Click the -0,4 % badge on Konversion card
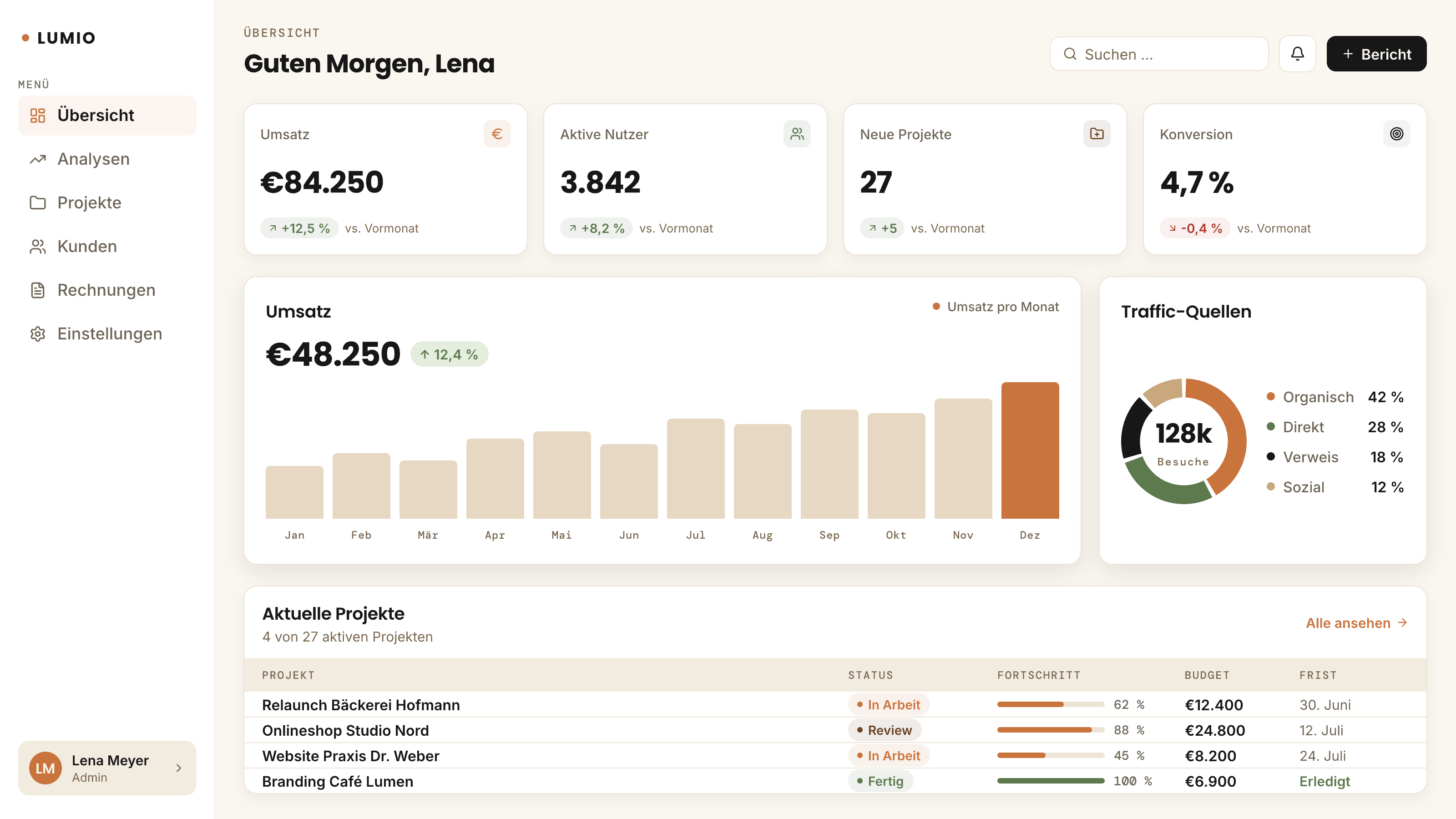Image resolution: width=1456 pixels, height=819 pixels. [x=1195, y=228]
